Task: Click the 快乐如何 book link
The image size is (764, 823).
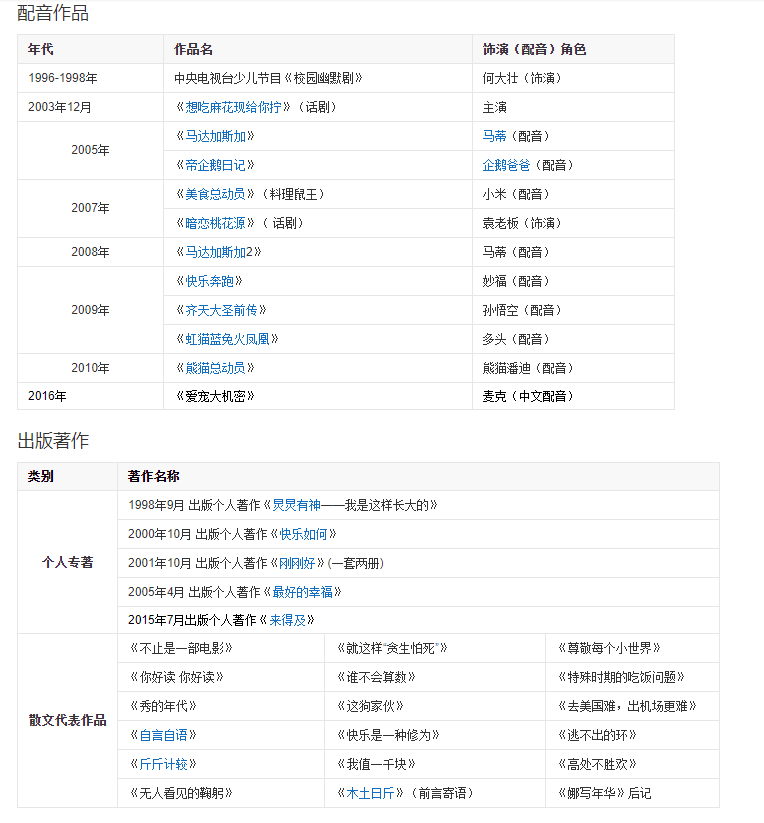Action: click(x=305, y=534)
